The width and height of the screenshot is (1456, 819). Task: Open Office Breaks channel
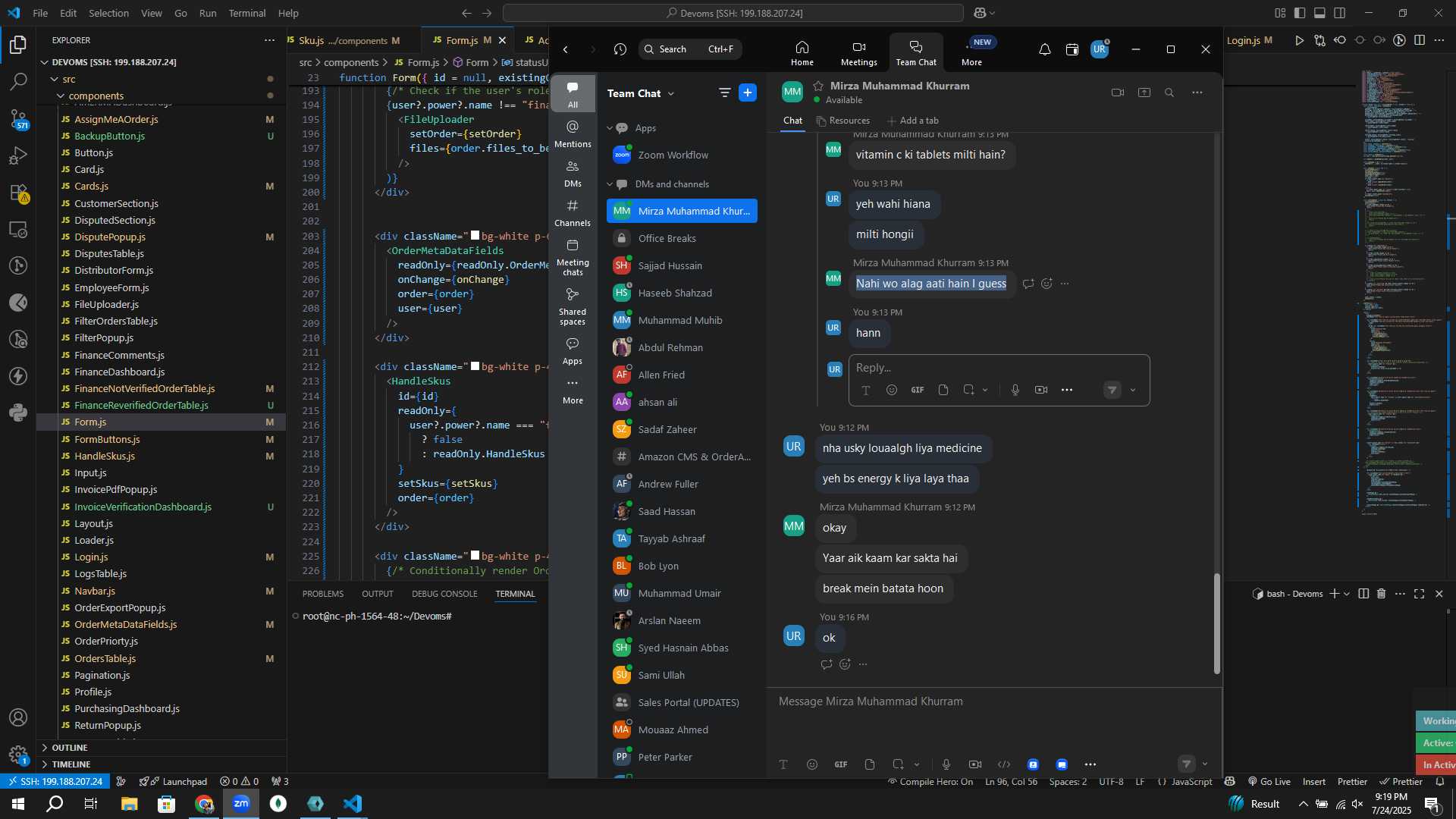click(682, 238)
